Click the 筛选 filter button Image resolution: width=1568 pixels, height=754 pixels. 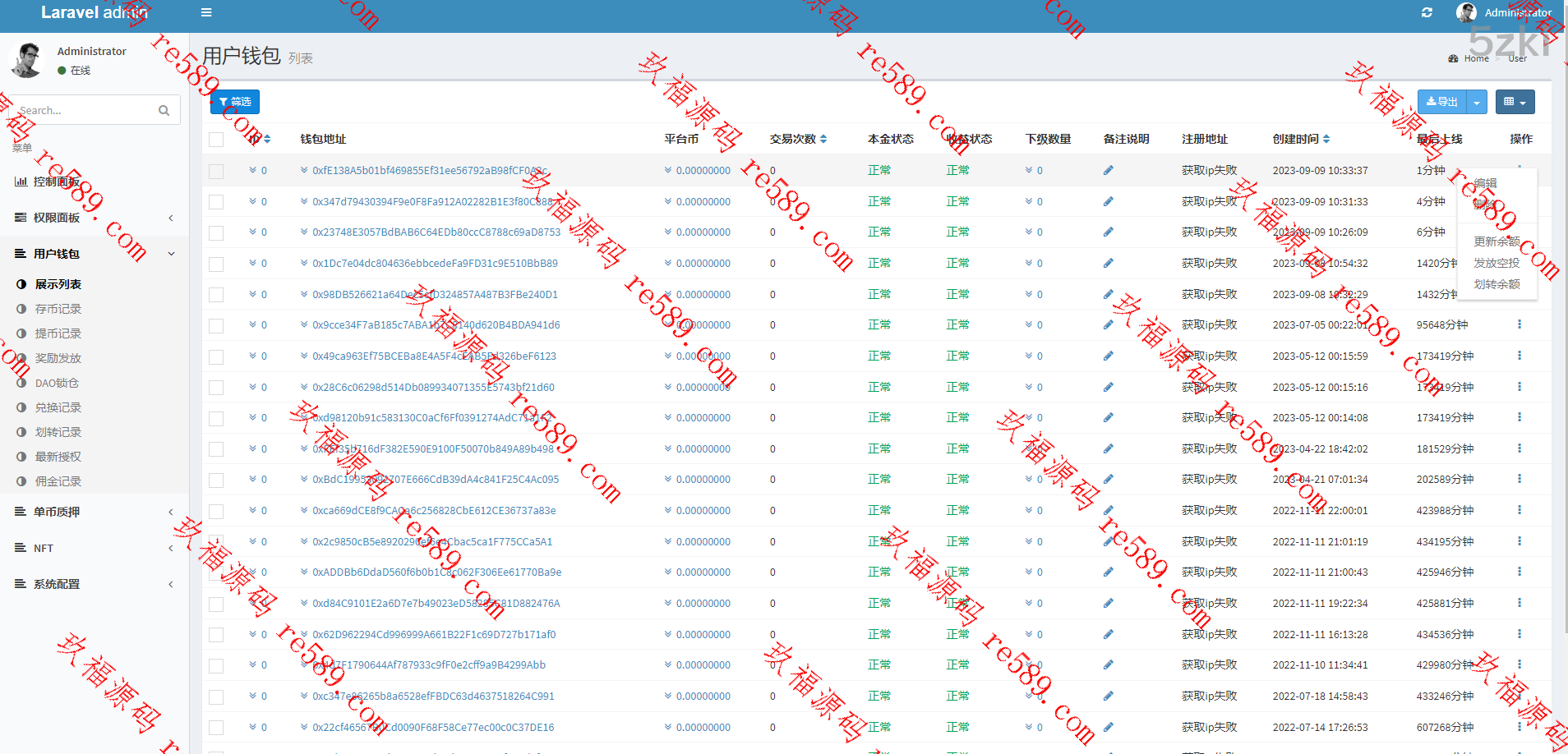pyautogui.click(x=235, y=102)
